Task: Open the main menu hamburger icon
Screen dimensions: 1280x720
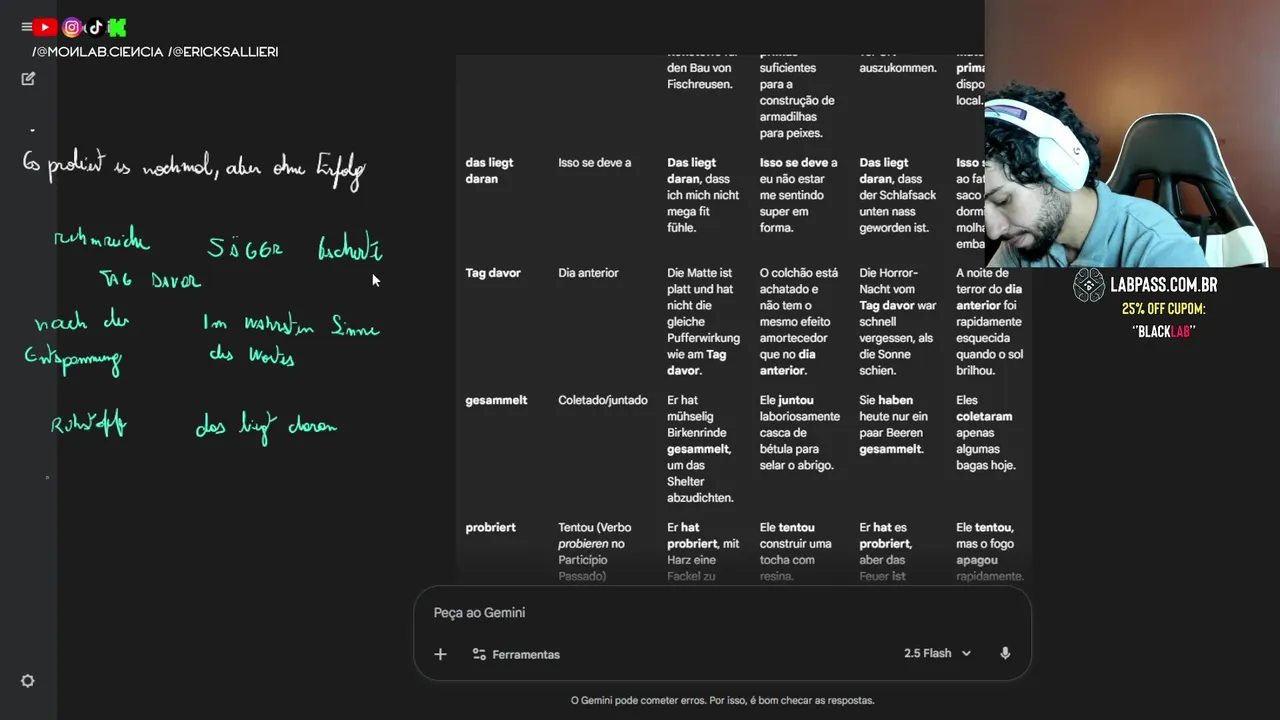Action: tap(26, 28)
